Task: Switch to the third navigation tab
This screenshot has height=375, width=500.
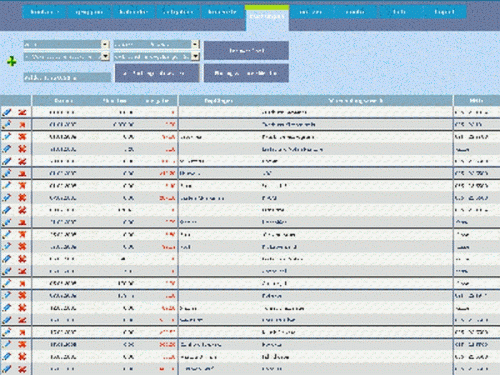Action: [133, 12]
